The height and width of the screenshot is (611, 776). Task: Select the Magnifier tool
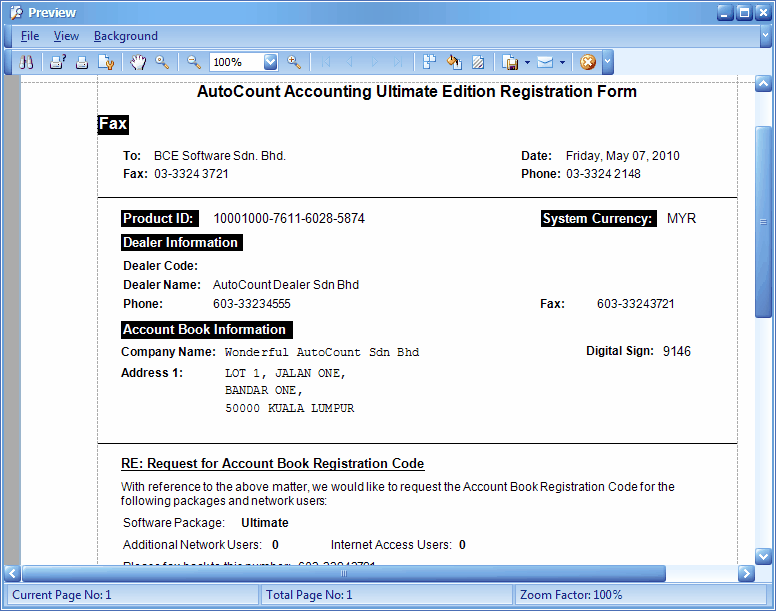(162, 62)
